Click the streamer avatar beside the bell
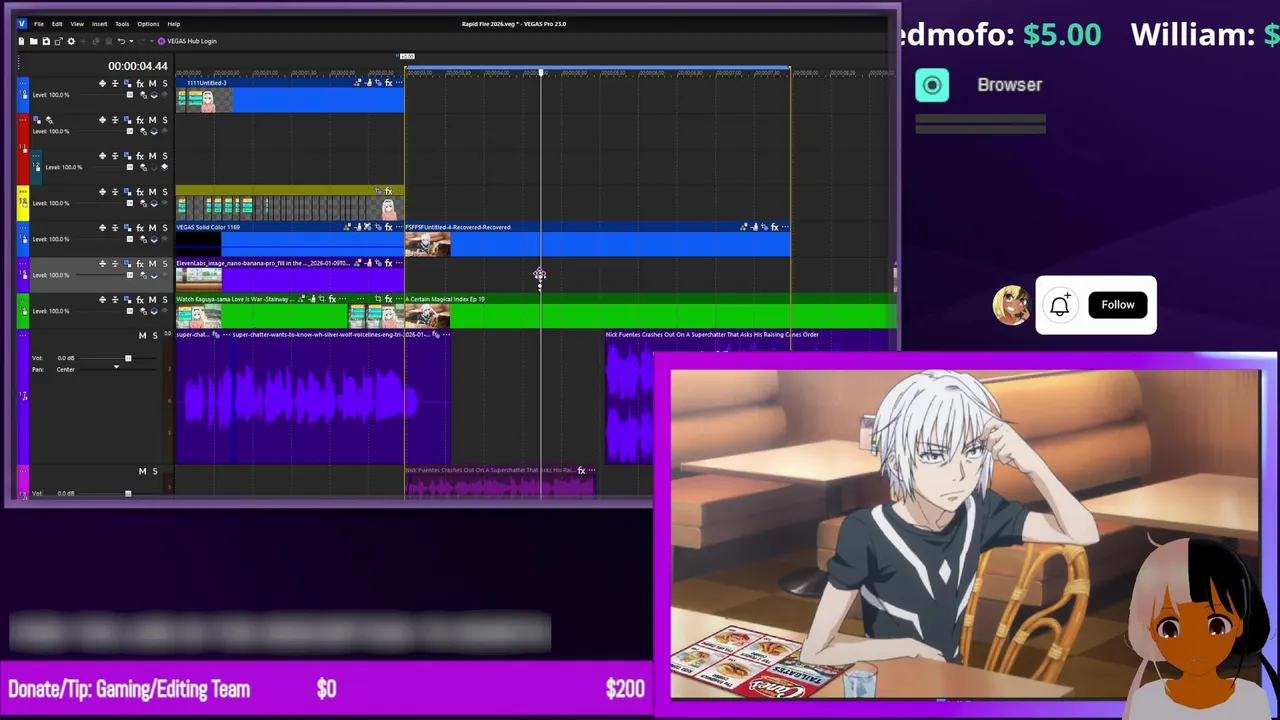Viewport: 1280px width, 720px height. tap(1012, 305)
